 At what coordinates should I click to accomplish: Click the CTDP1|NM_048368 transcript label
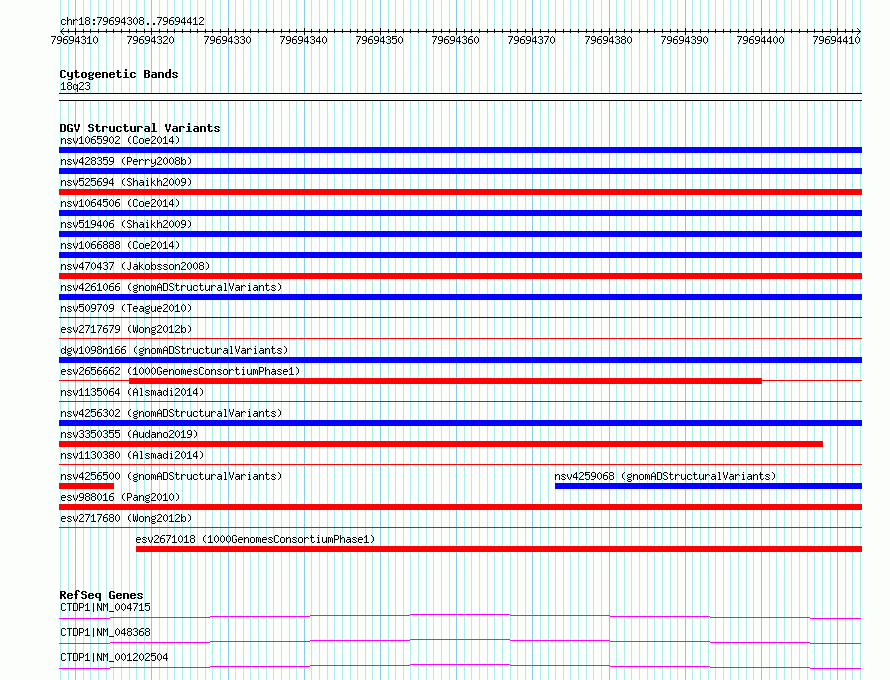105,632
